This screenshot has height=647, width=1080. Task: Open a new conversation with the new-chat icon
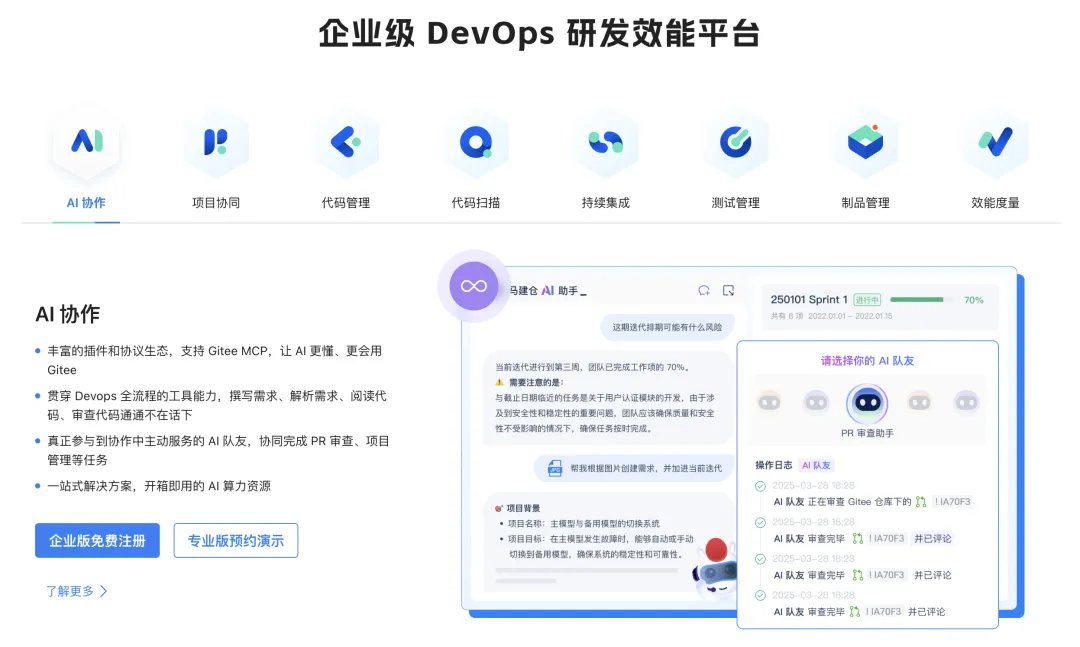[x=730, y=289]
